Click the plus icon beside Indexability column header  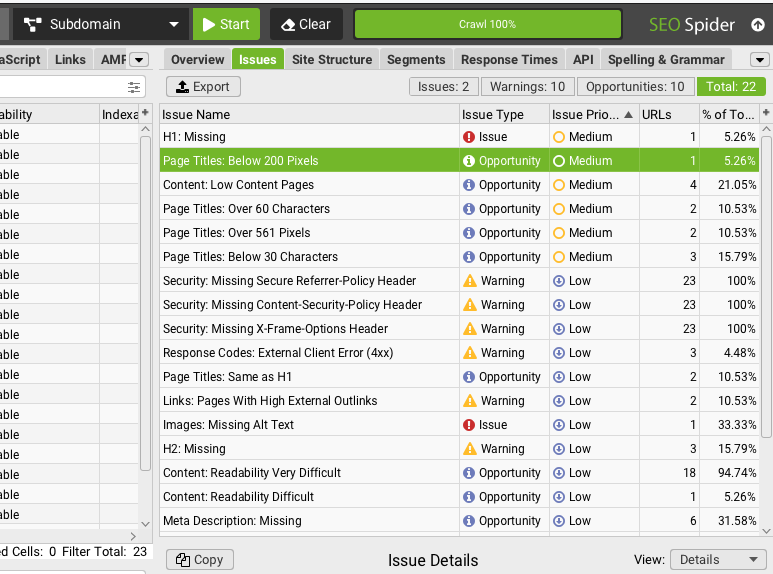(145, 114)
